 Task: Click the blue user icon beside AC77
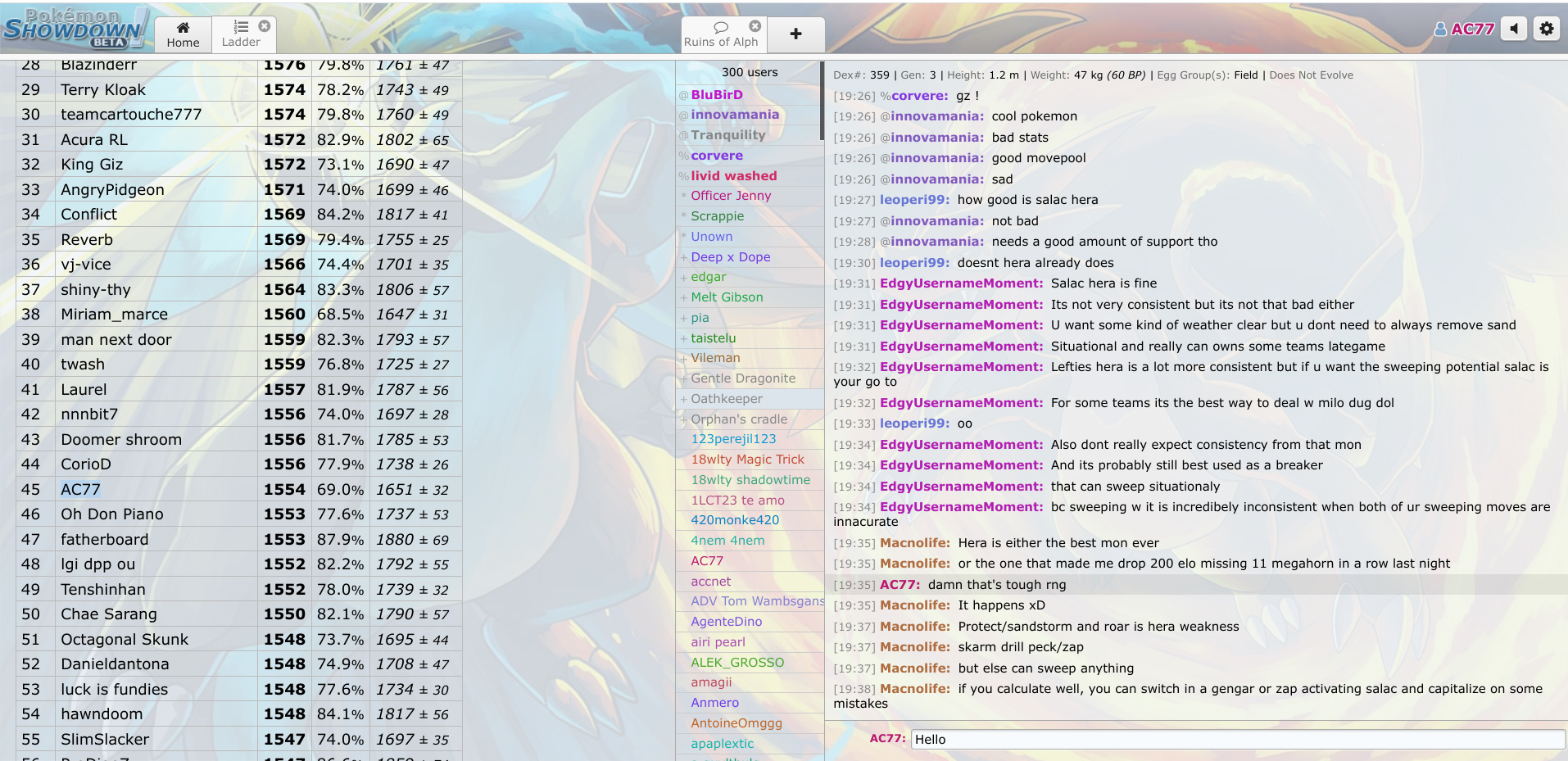point(1441,27)
